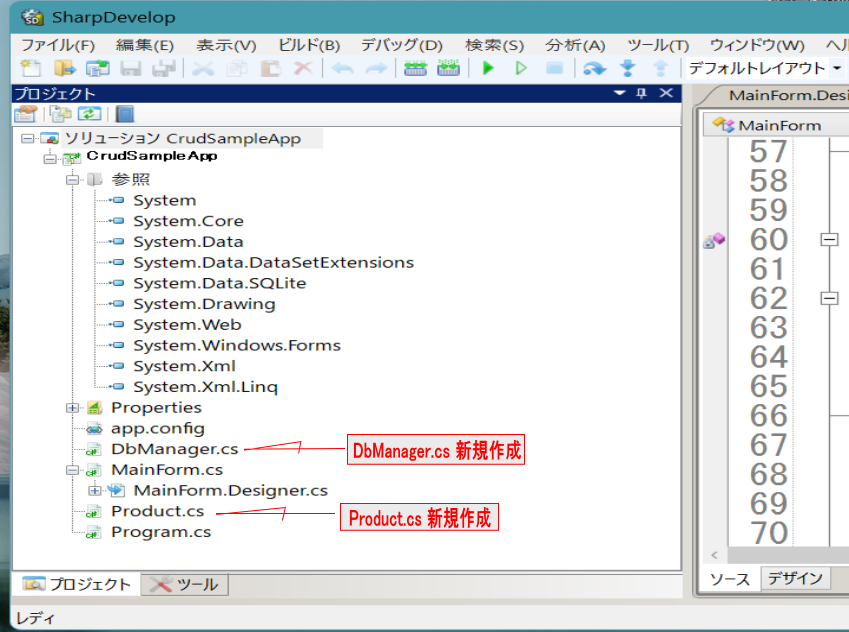This screenshot has width=849, height=632.
Task: Select DbManager.cs in the project tree
Action: [174, 449]
